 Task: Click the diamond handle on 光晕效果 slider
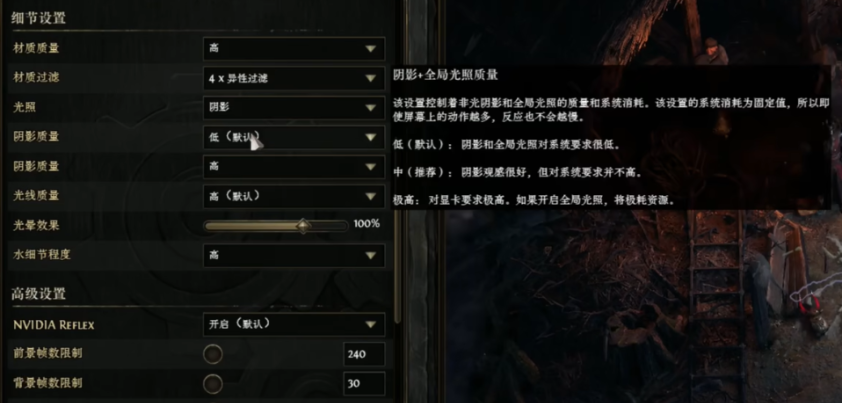click(303, 226)
